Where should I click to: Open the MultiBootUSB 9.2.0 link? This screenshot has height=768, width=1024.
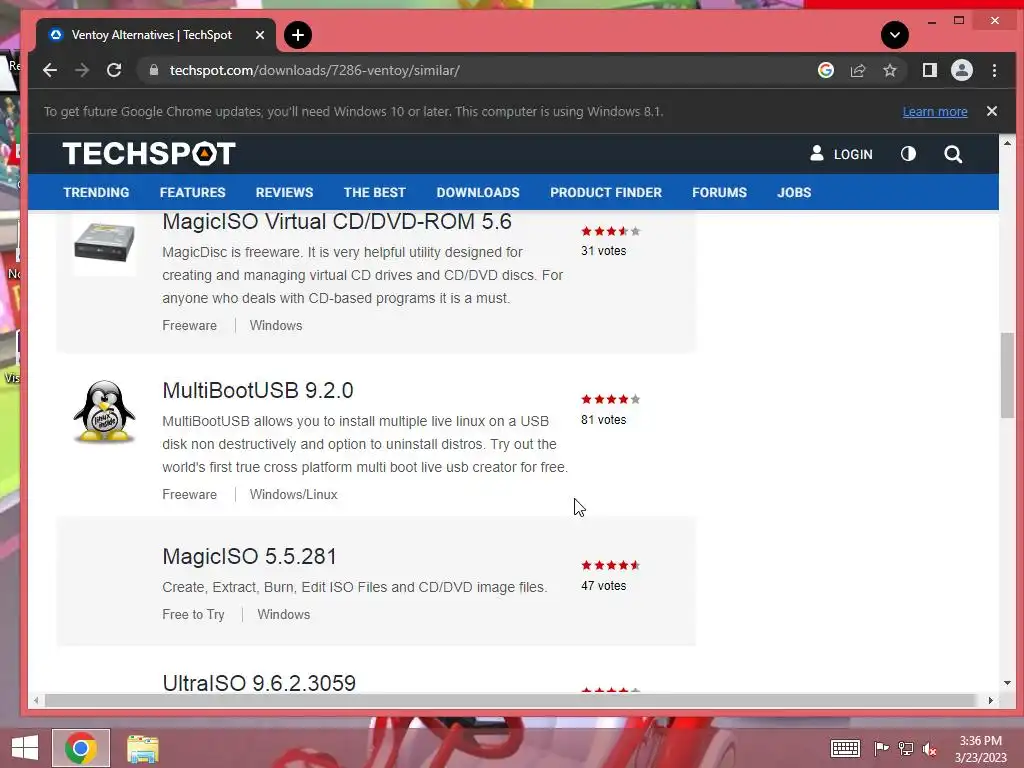point(258,391)
